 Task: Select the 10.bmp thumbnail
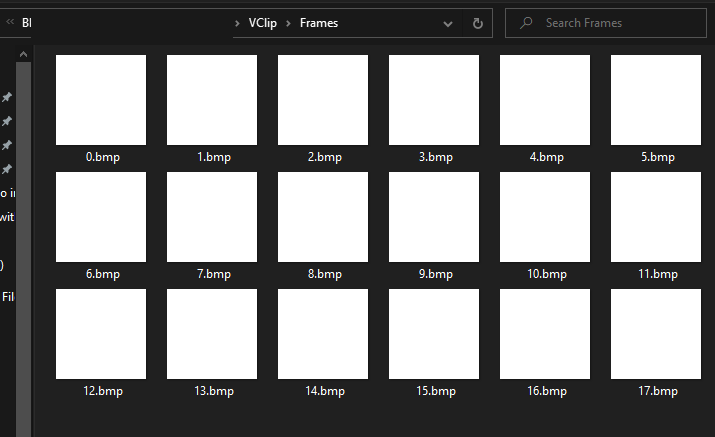tap(545, 217)
